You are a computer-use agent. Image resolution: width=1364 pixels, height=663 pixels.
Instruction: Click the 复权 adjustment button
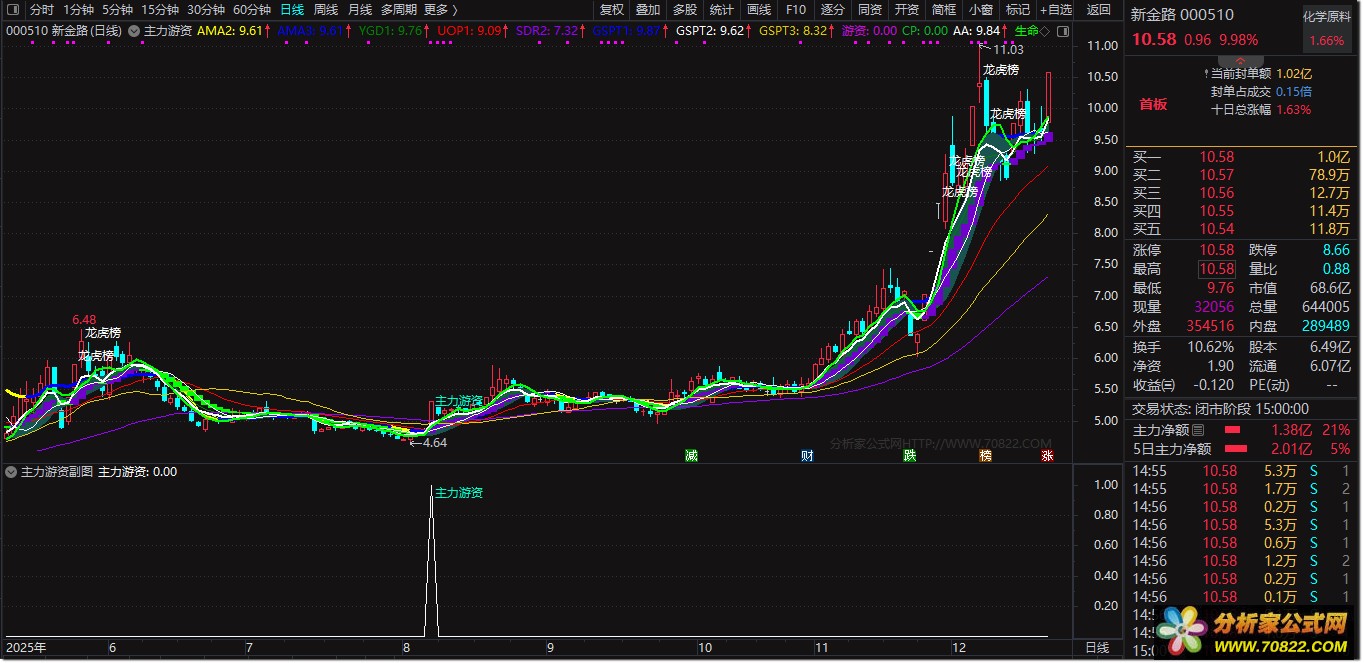[612, 9]
